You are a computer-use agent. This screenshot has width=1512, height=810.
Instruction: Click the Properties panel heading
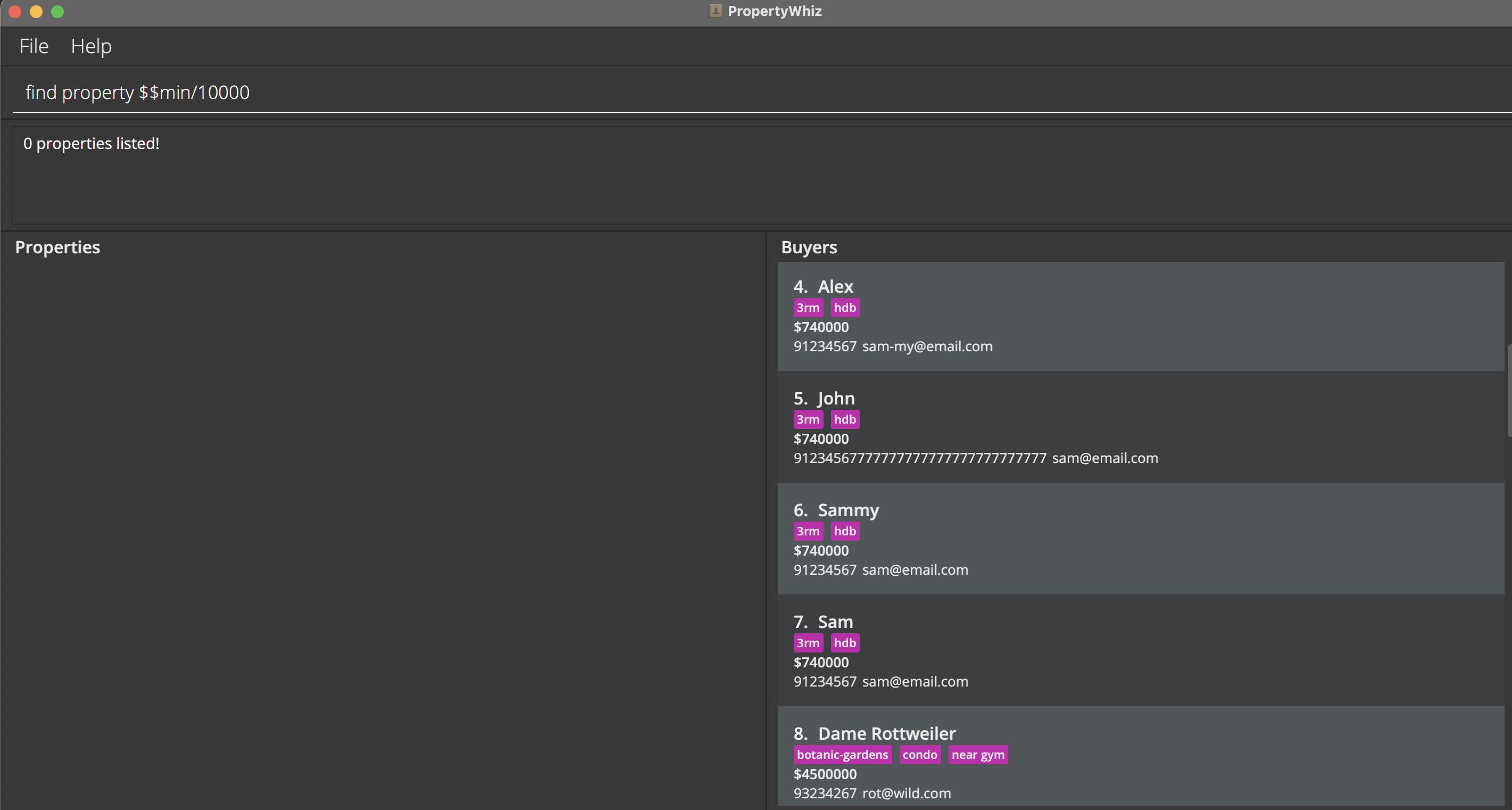pos(57,247)
